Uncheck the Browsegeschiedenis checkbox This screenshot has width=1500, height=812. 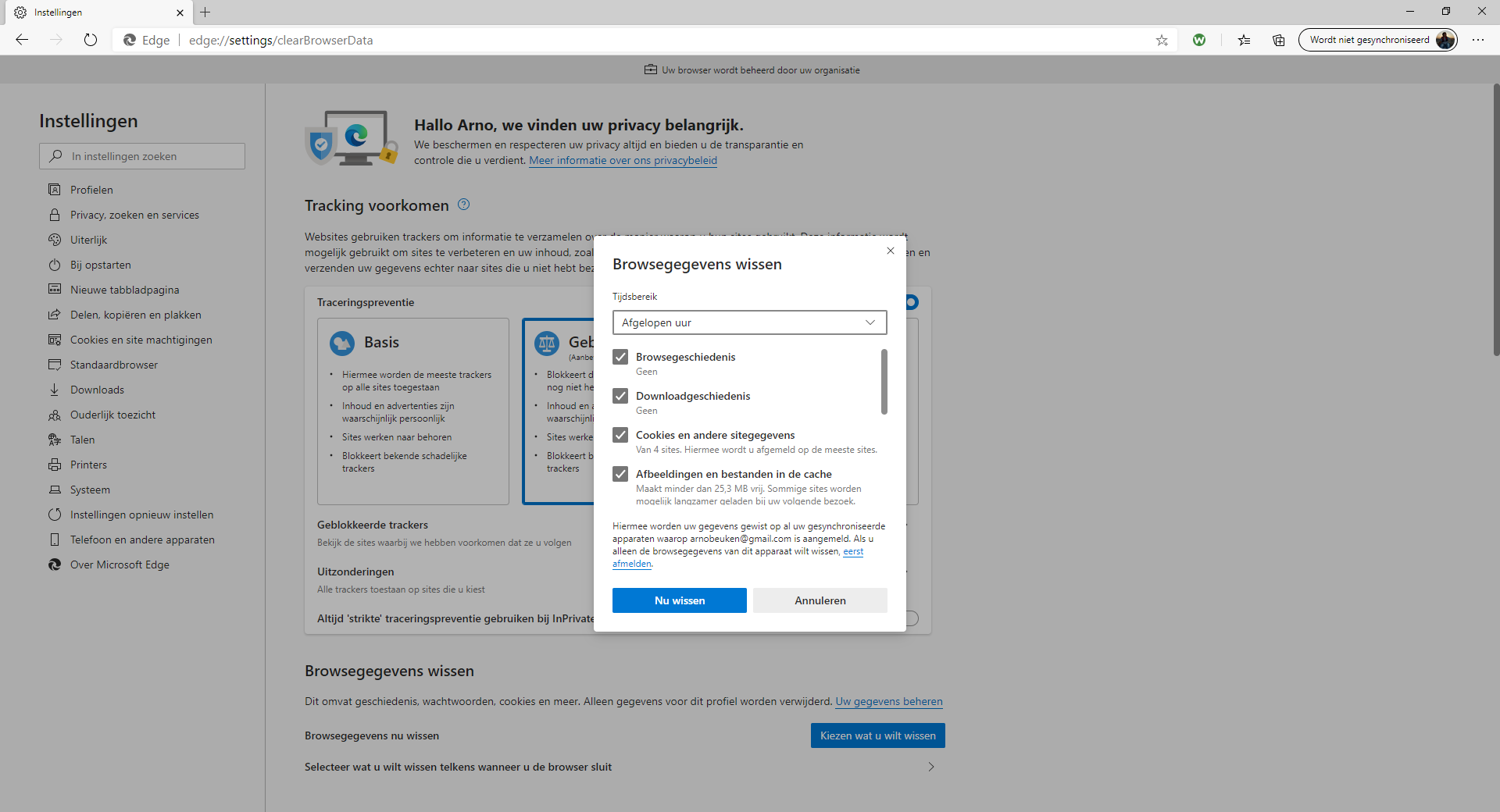620,357
